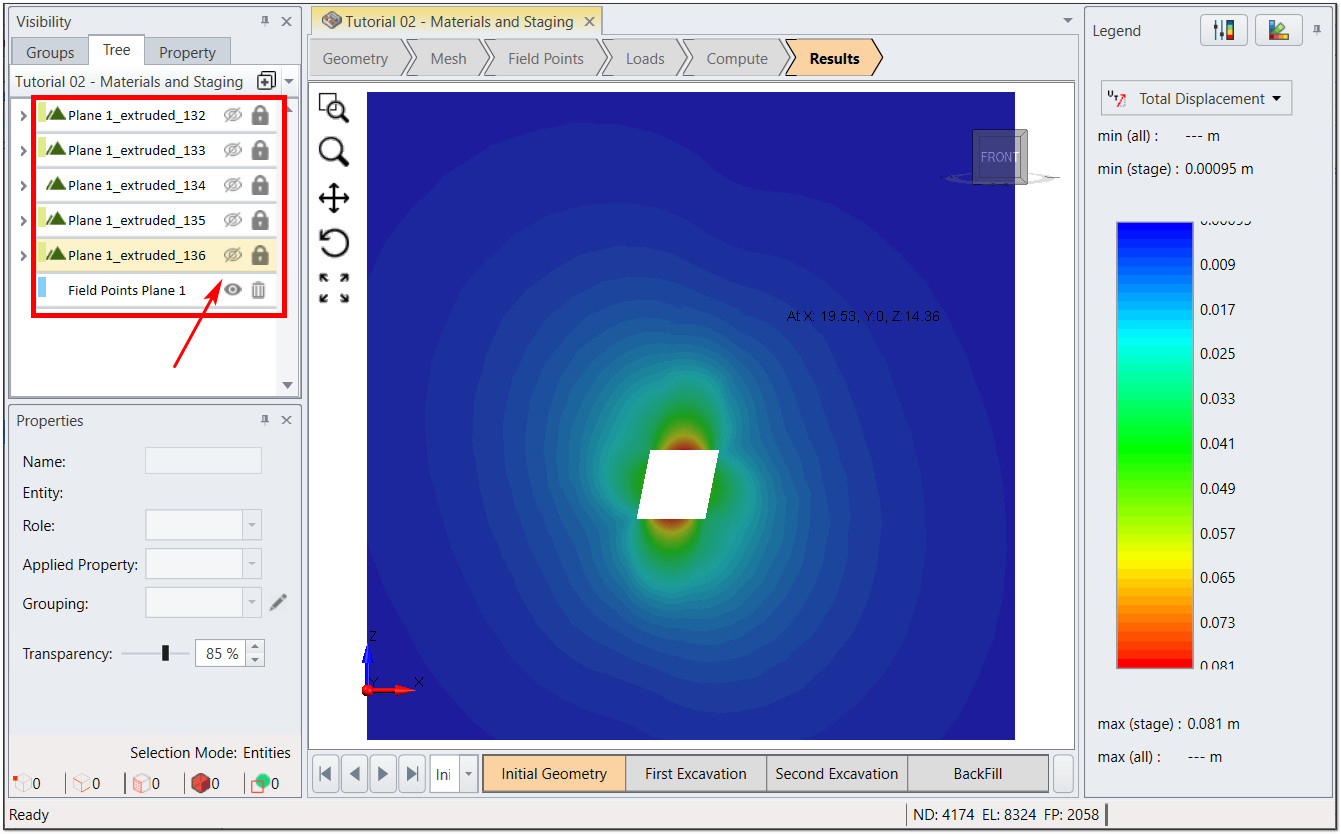Click the rotate view tool icon
Image resolution: width=1341 pixels, height=834 pixels.
pos(333,243)
